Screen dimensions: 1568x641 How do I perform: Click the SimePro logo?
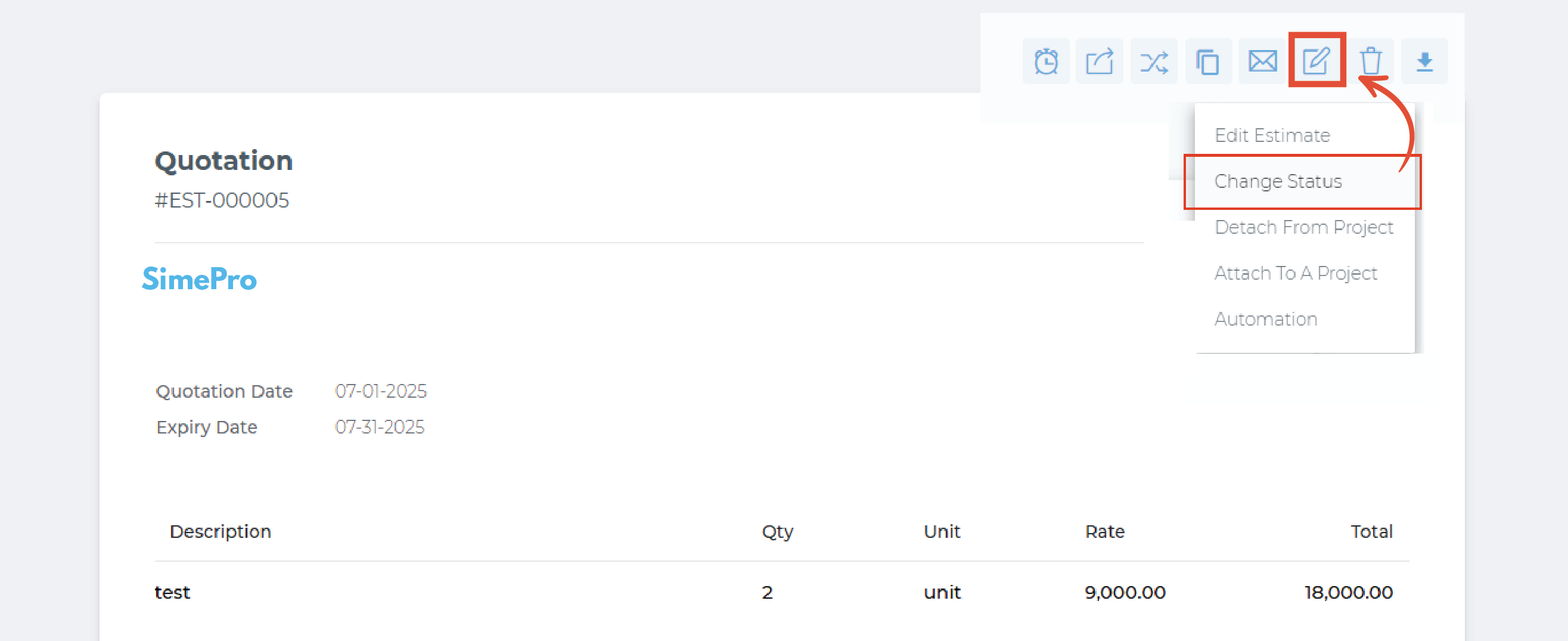199,280
